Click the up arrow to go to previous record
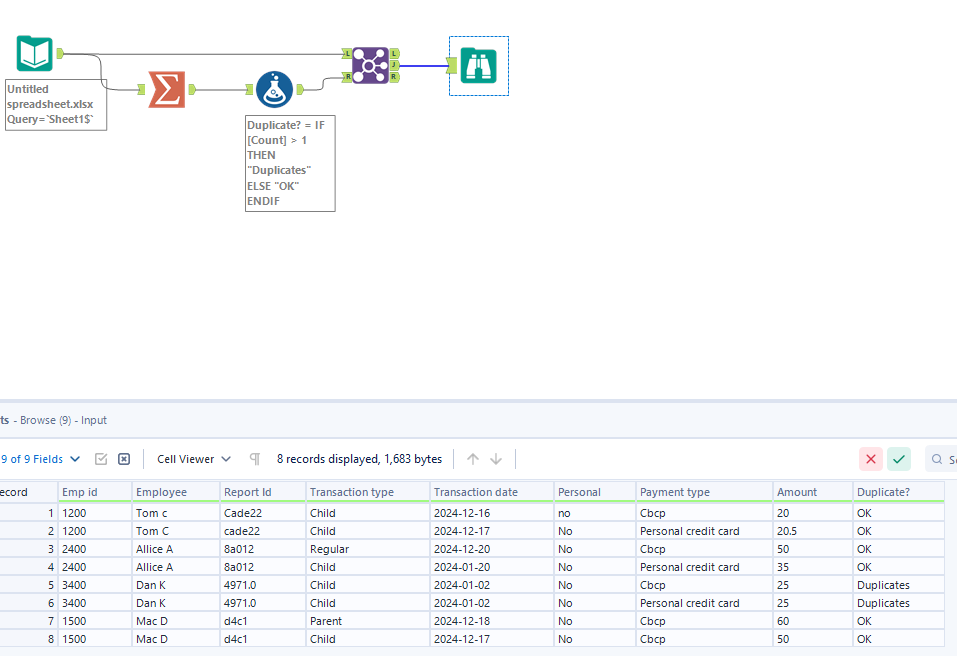This screenshot has width=957, height=657. [471, 458]
